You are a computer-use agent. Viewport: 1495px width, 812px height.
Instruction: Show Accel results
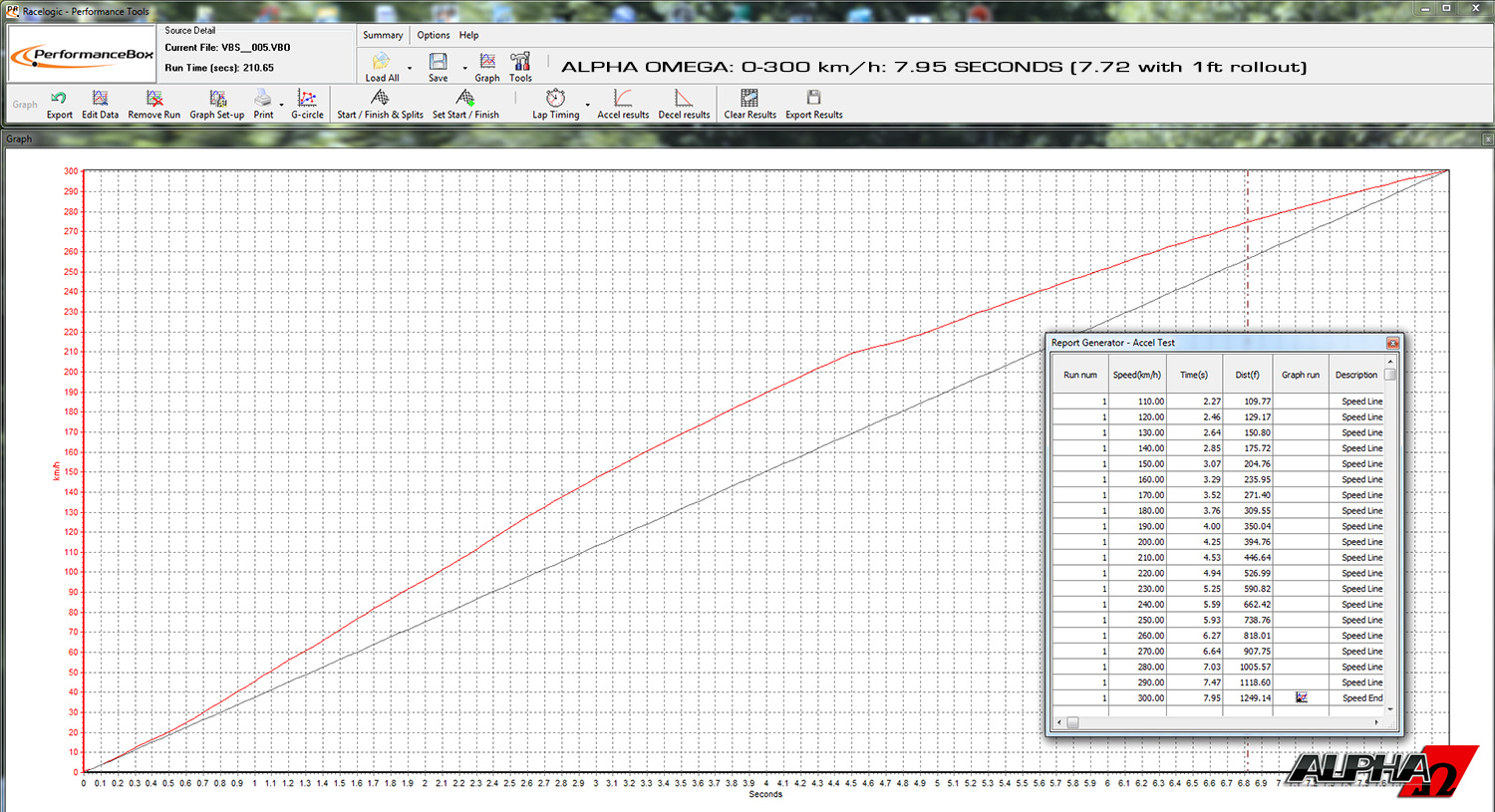[623, 98]
